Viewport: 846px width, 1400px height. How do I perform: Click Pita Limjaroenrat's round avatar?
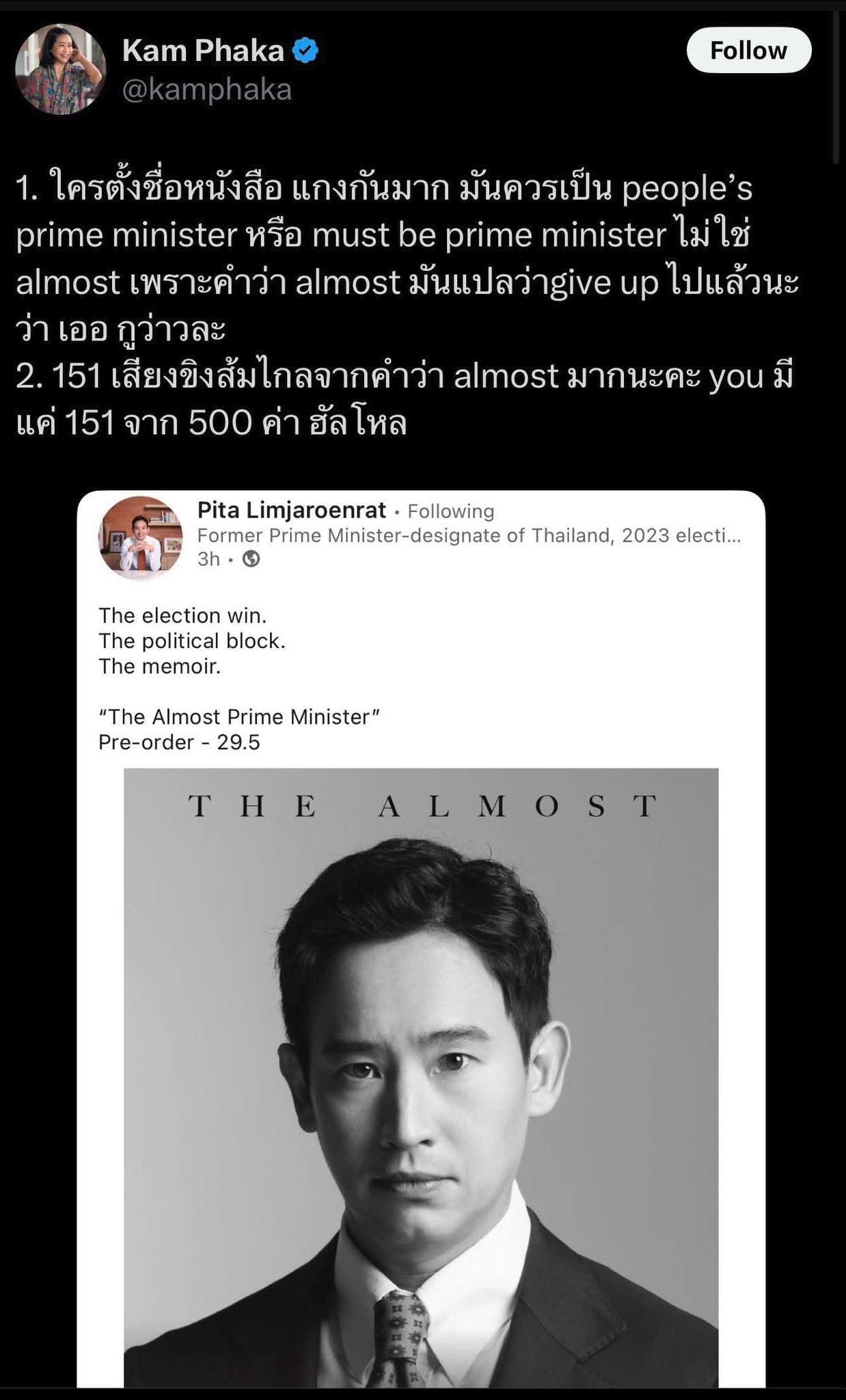tap(141, 537)
